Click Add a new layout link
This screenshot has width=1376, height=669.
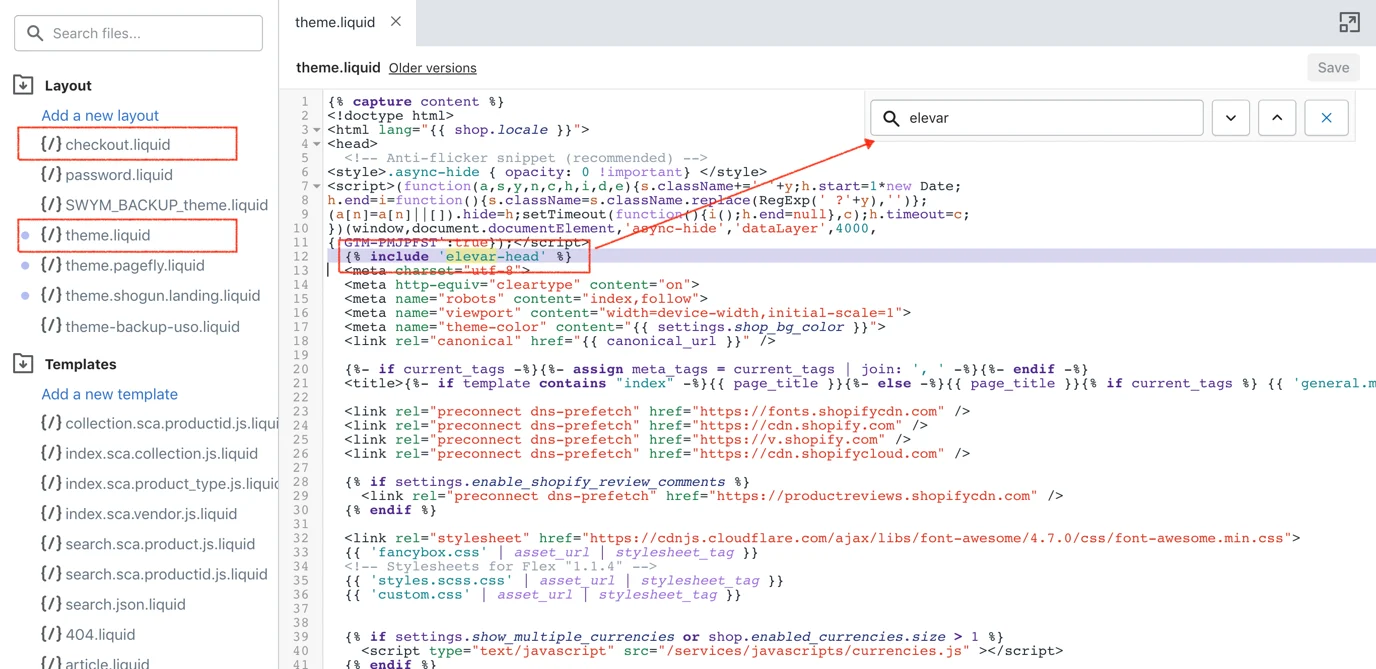[x=100, y=115]
